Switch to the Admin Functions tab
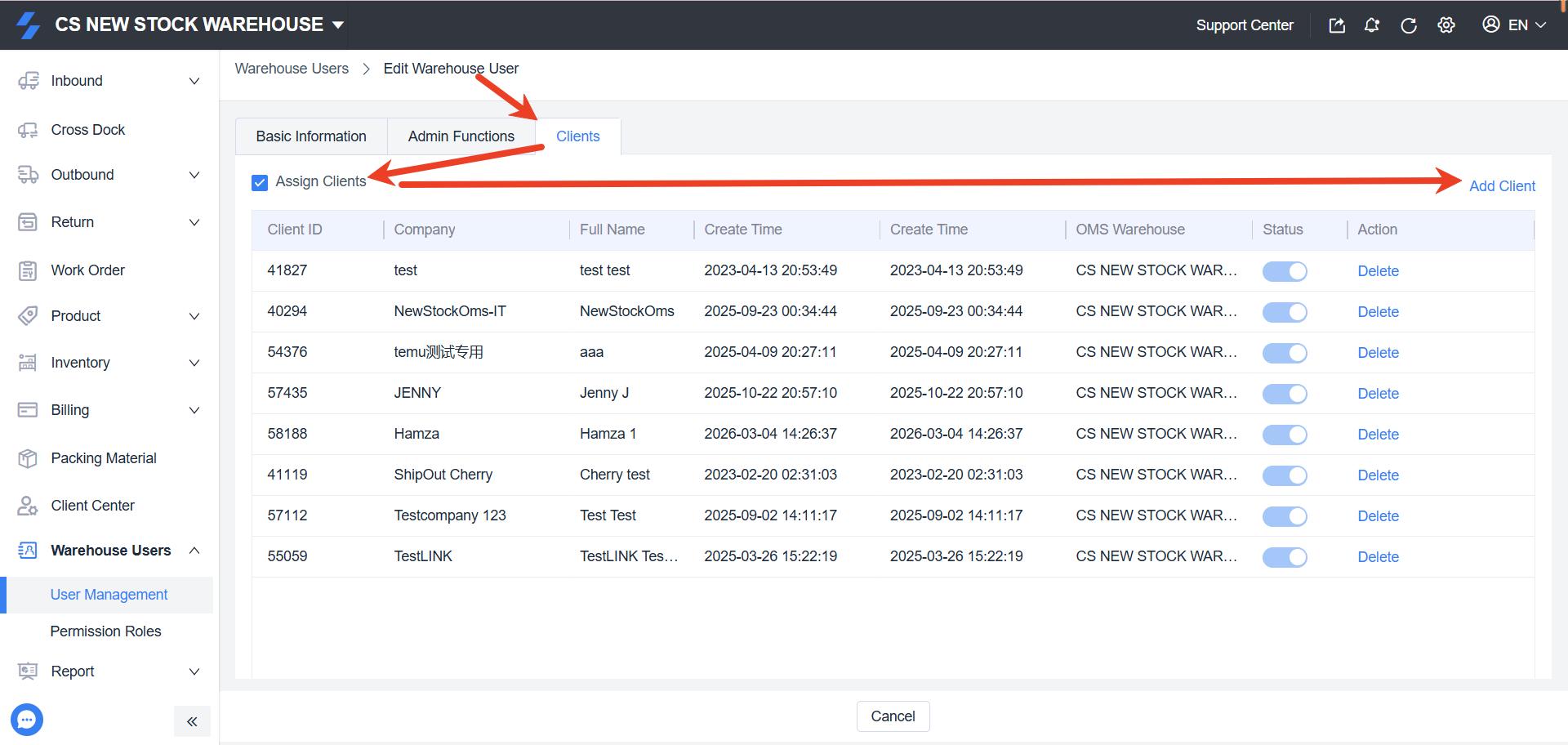Image resolution: width=1568 pixels, height=745 pixels. click(x=461, y=136)
